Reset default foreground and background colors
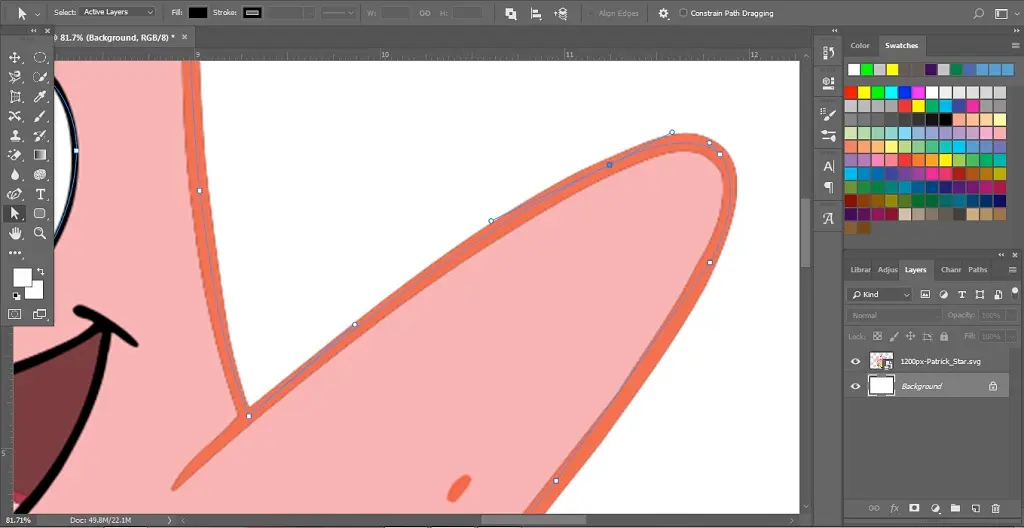 [x=16, y=296]
